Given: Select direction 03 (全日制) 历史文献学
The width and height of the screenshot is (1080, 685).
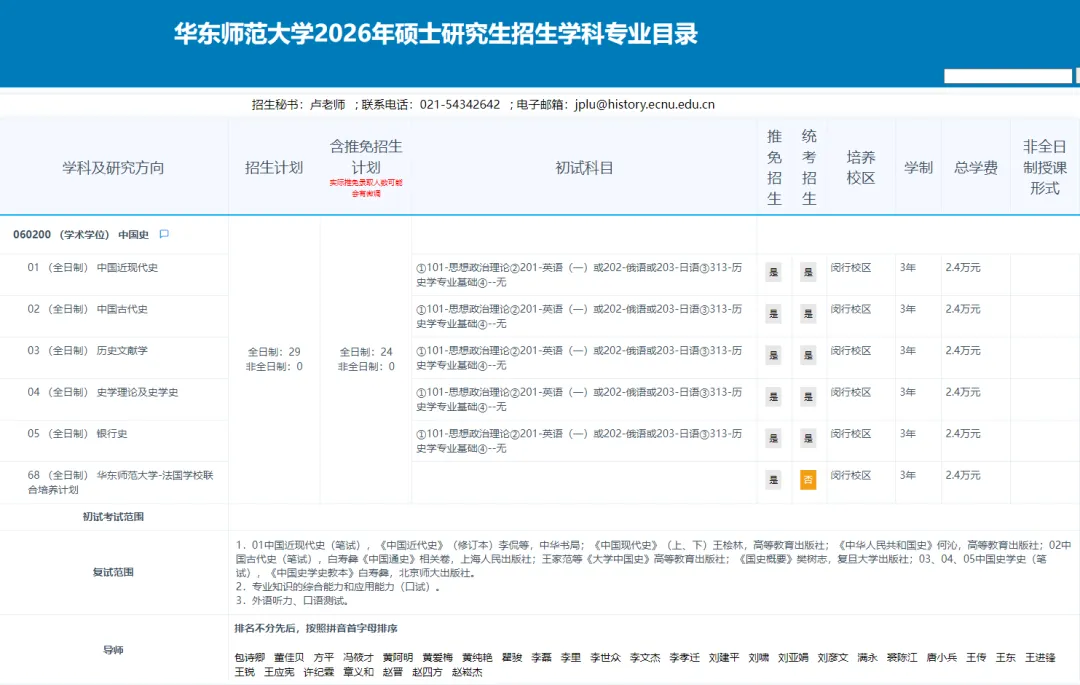Looking at the screenshot, I should coord(87,350).
